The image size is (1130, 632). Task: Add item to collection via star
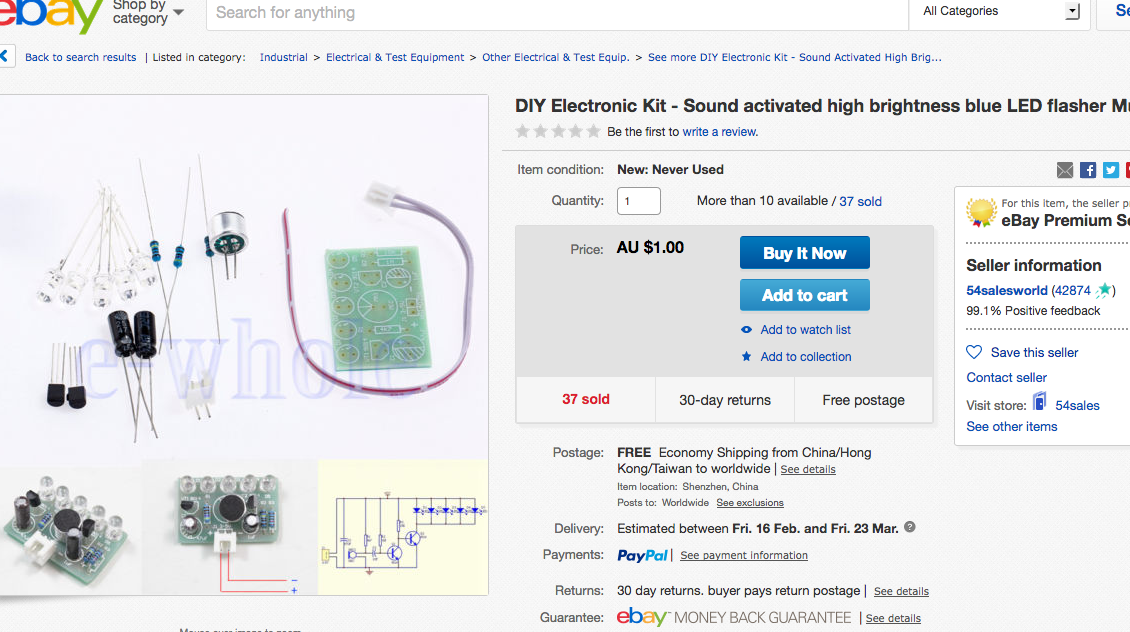coord(746,357)
